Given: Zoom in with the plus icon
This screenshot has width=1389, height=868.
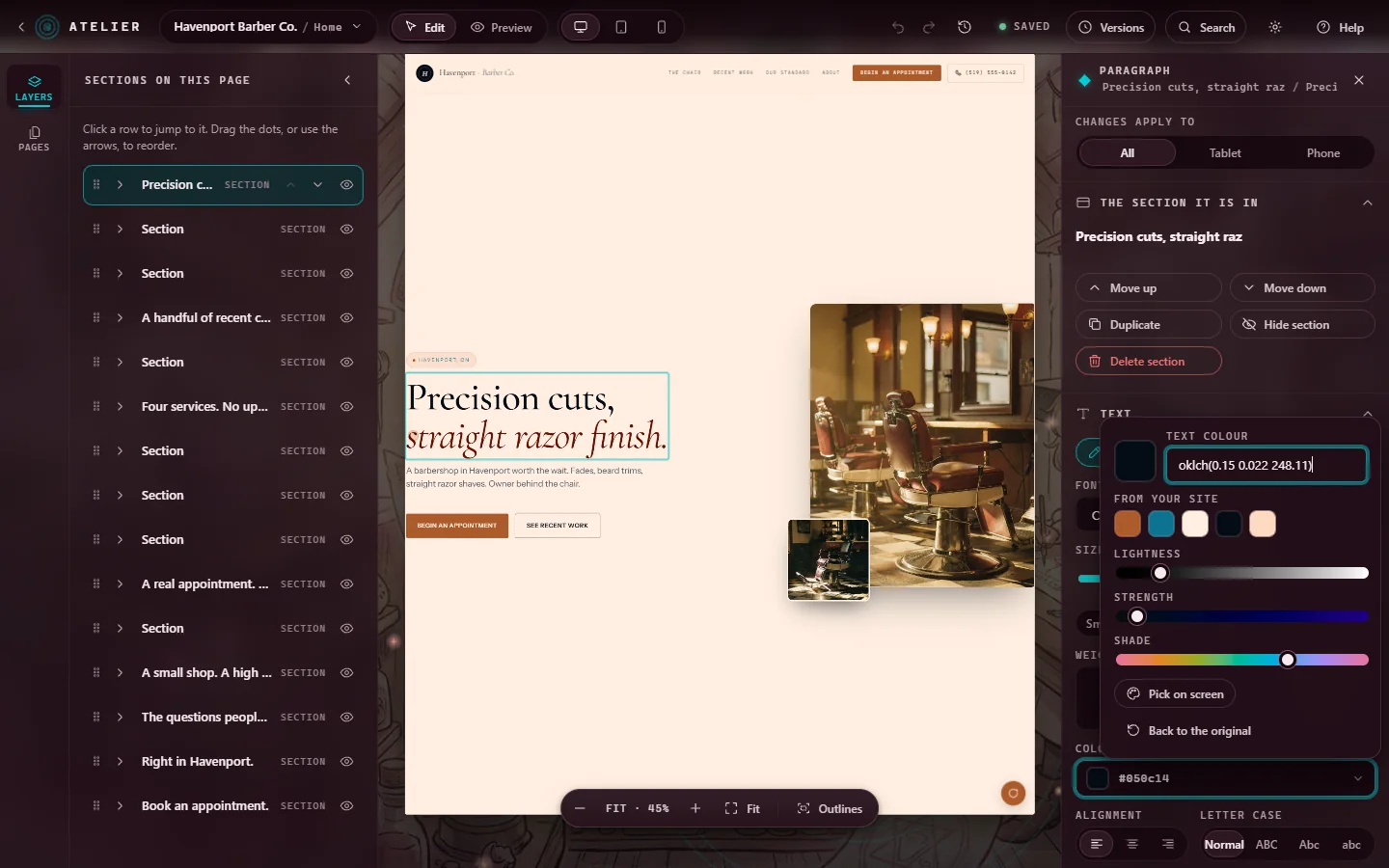Looking at the screenshot, I should point(695,808).
